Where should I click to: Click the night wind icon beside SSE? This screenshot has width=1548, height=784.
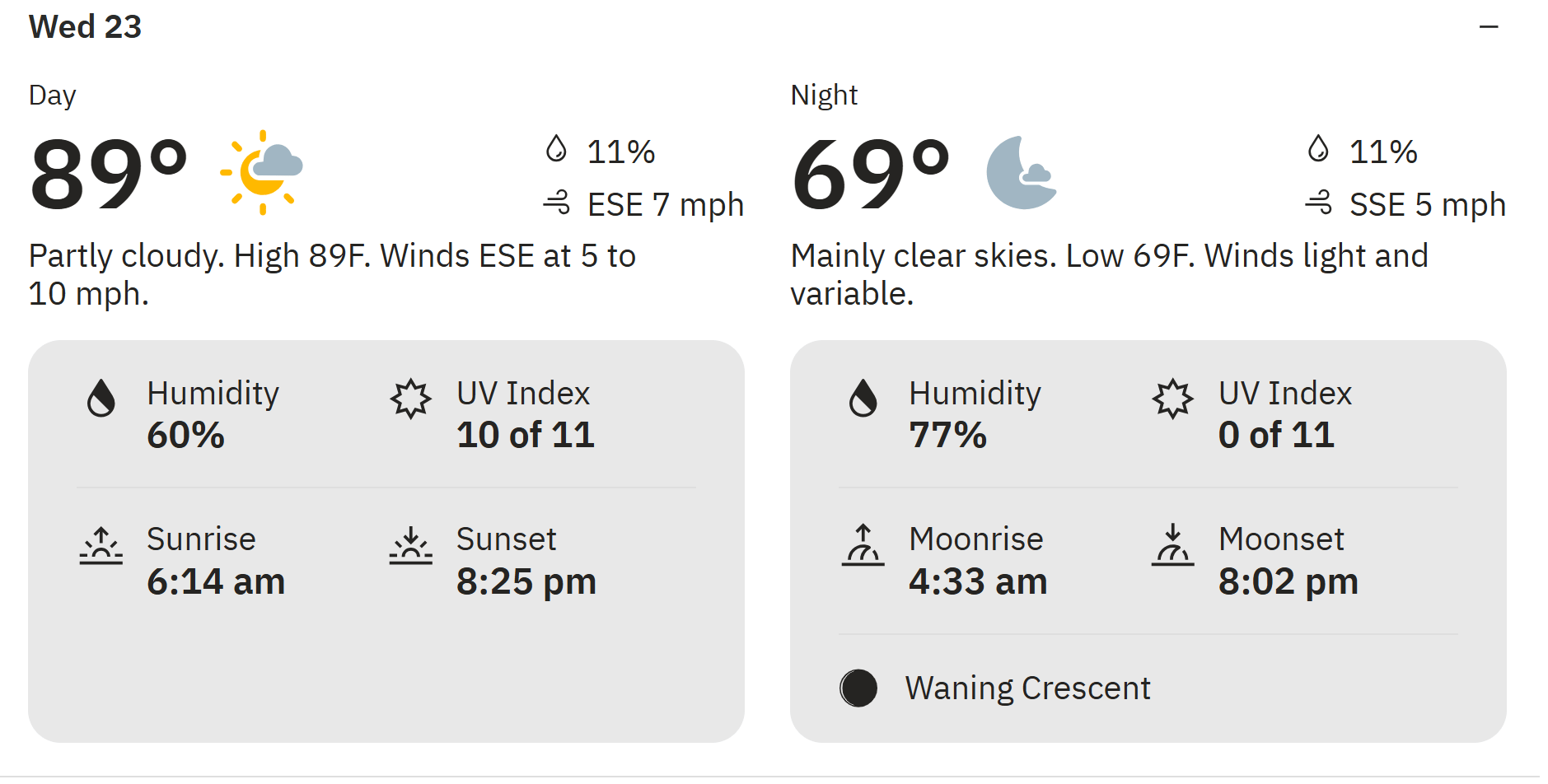coord(1319,202)
